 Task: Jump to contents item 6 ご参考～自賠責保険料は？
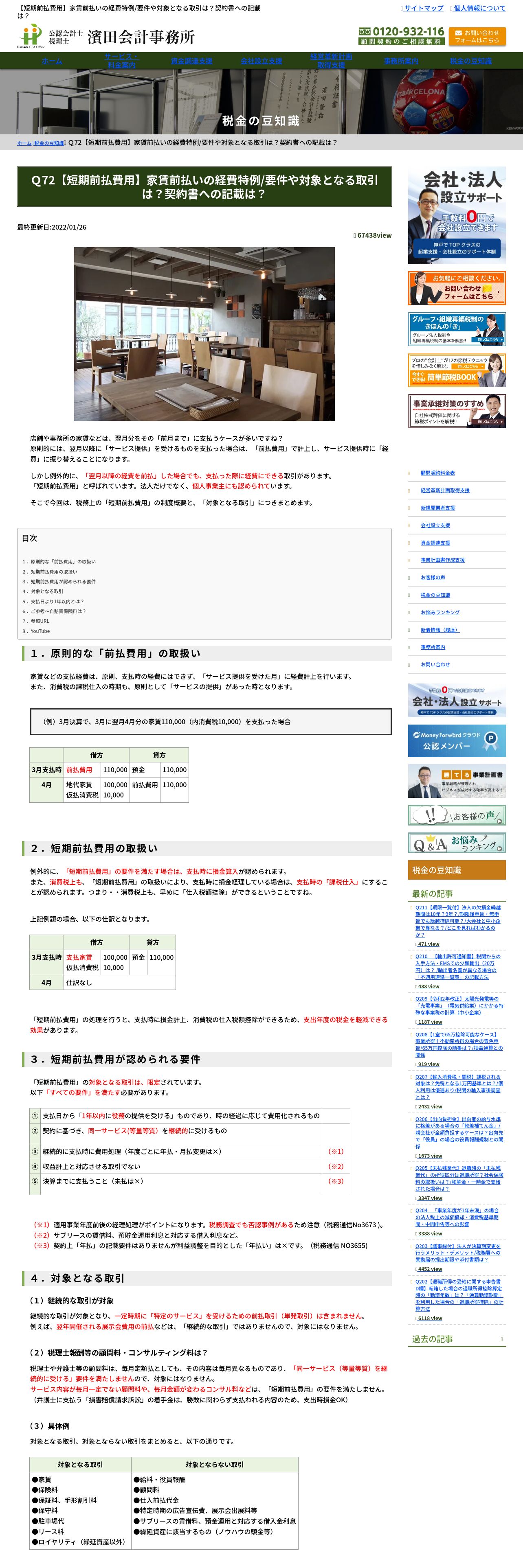54,611
